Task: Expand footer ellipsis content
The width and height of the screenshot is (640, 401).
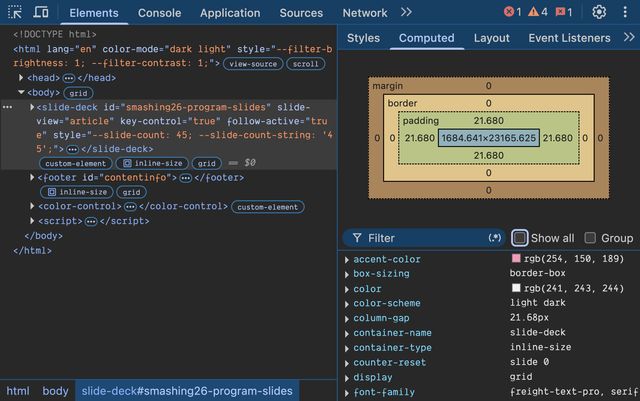Action: [x=186, y=178]
